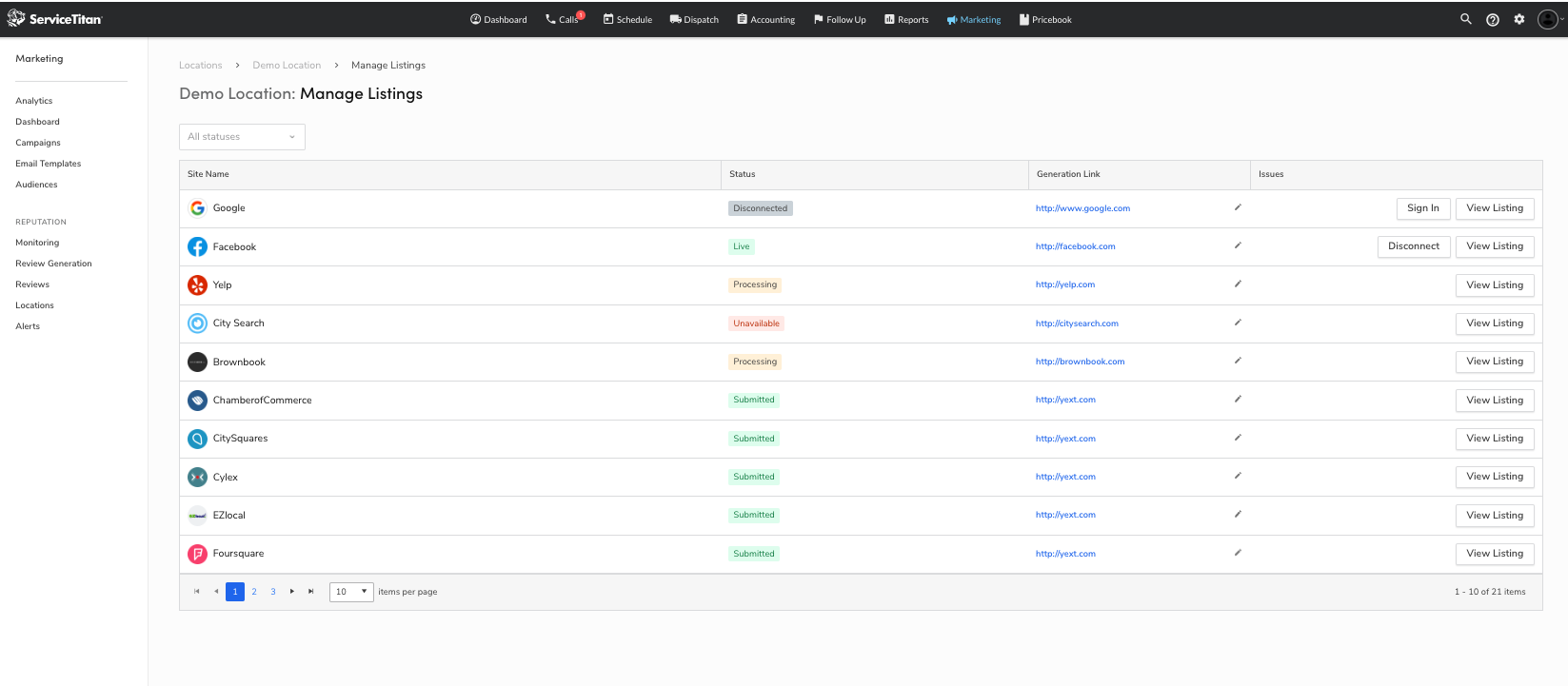Open Dashboard in top navigation
The width and height of the screenshot is (1568, 686).
(x=499, y=19)
